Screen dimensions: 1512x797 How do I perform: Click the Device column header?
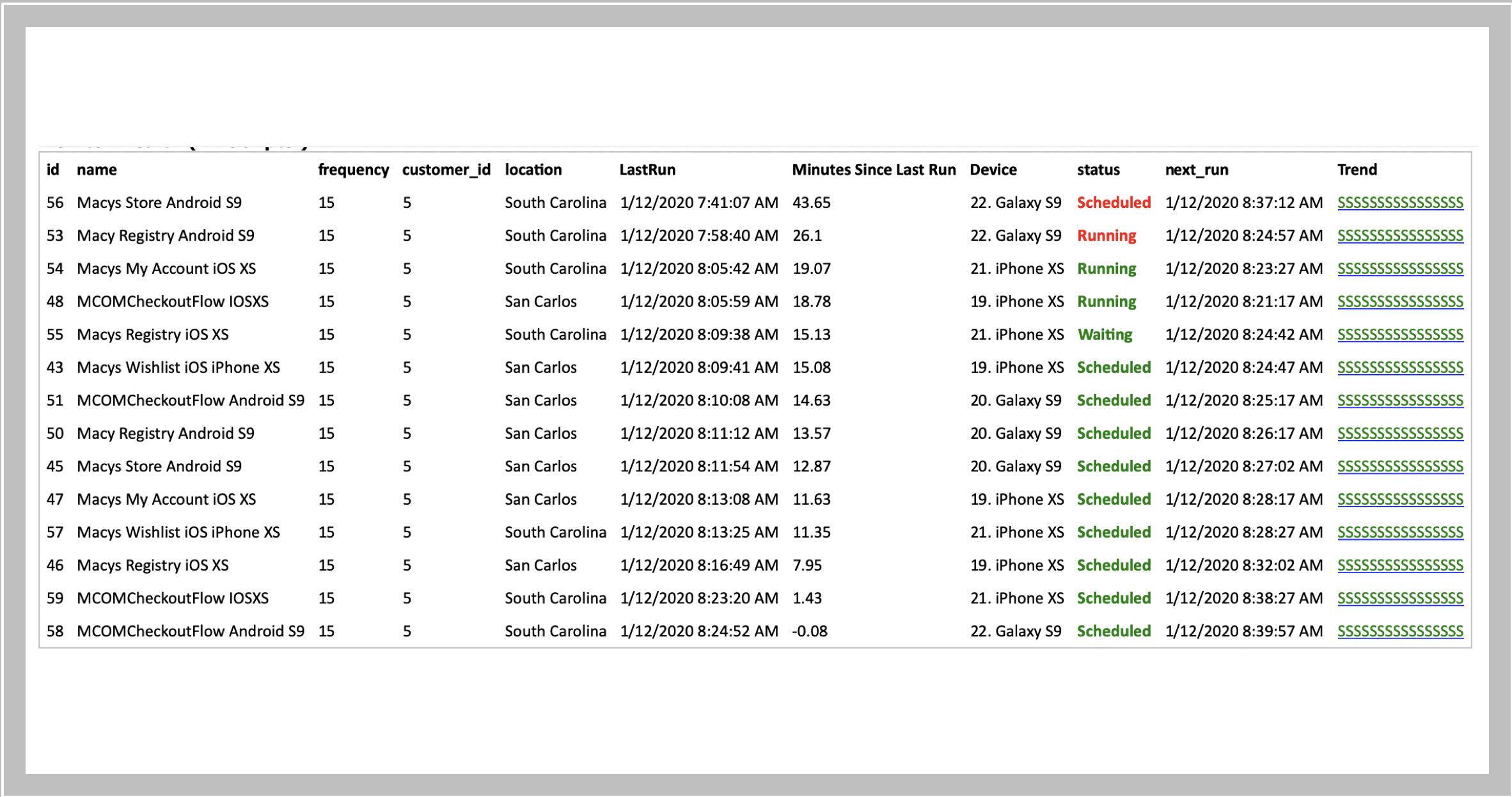pyautogui.click(x=993, y=170)
